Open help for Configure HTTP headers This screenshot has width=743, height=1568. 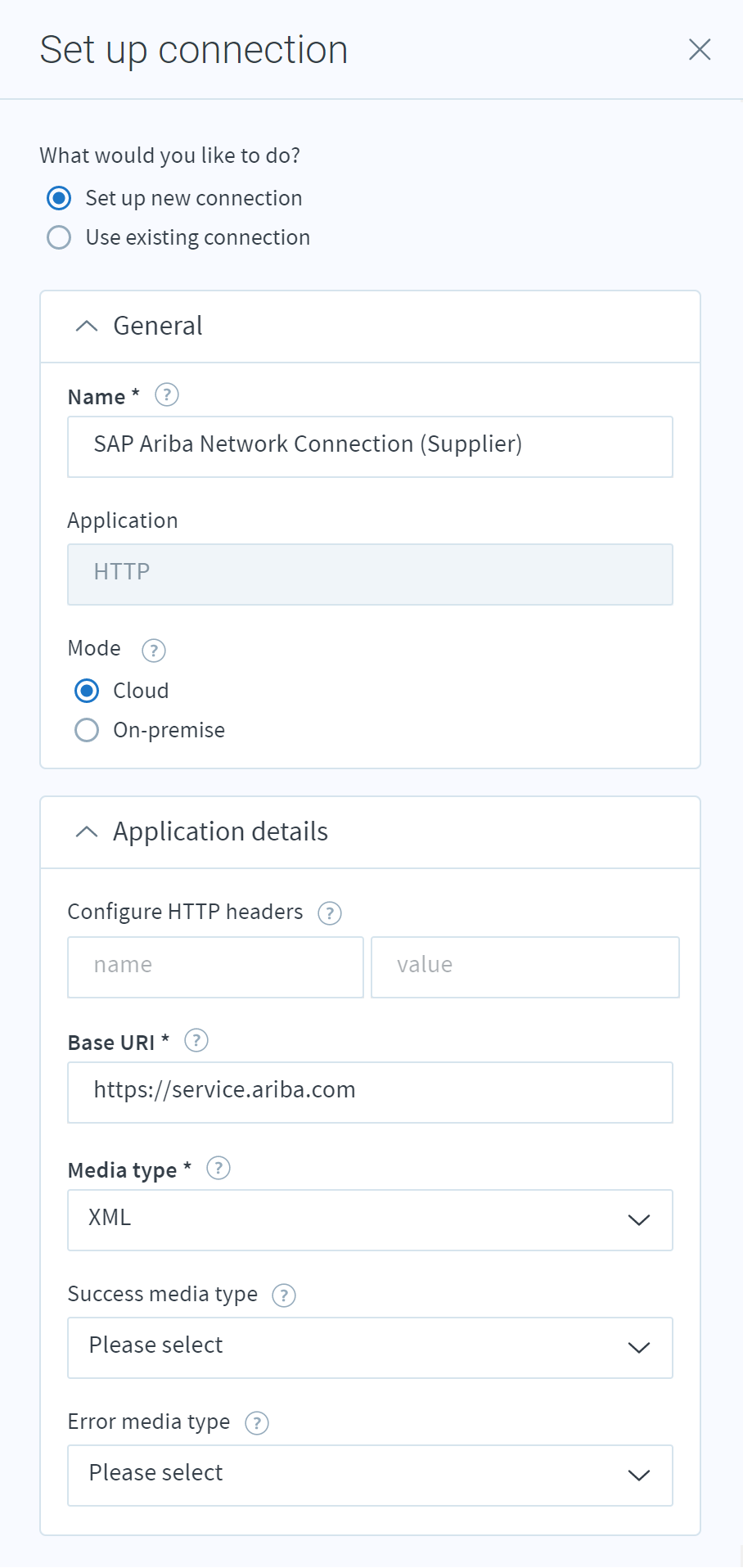[x=330, y=913]
